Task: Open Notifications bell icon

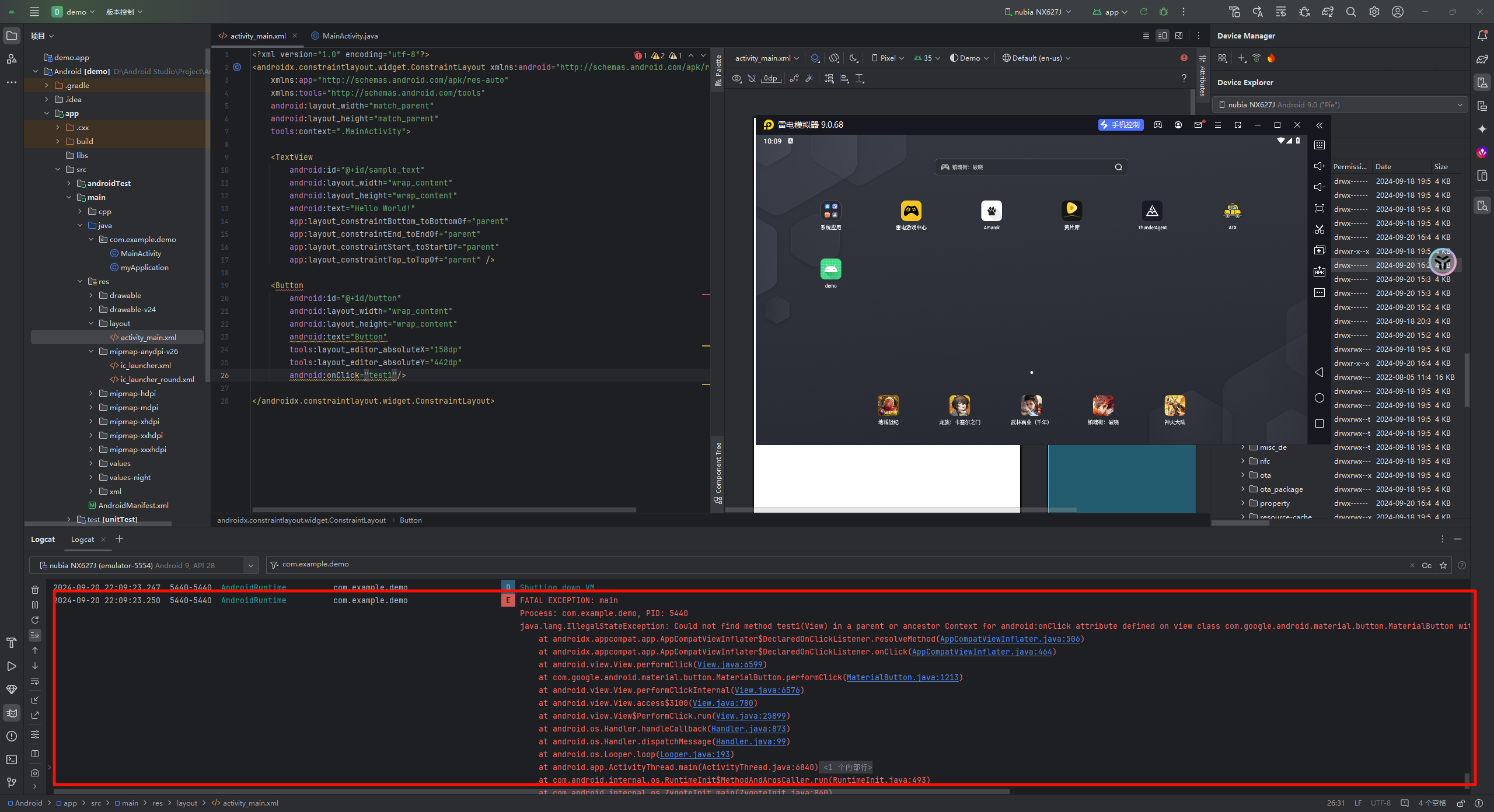Action: click(x=1482, y=36)
